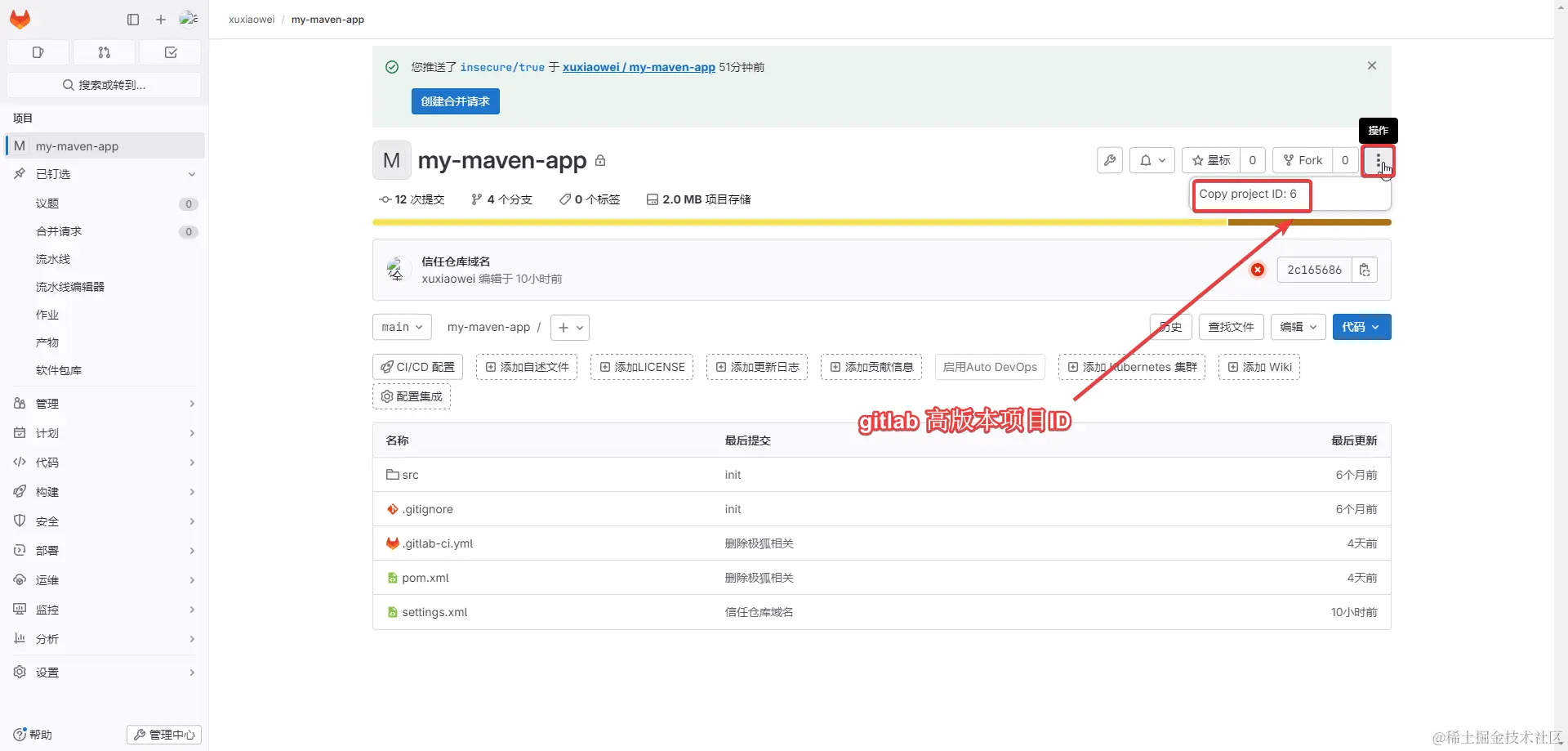Expand the 管理 sidebar section
Image resolution: width=1568 pixels, height=751 pixels.
[105, 404]
